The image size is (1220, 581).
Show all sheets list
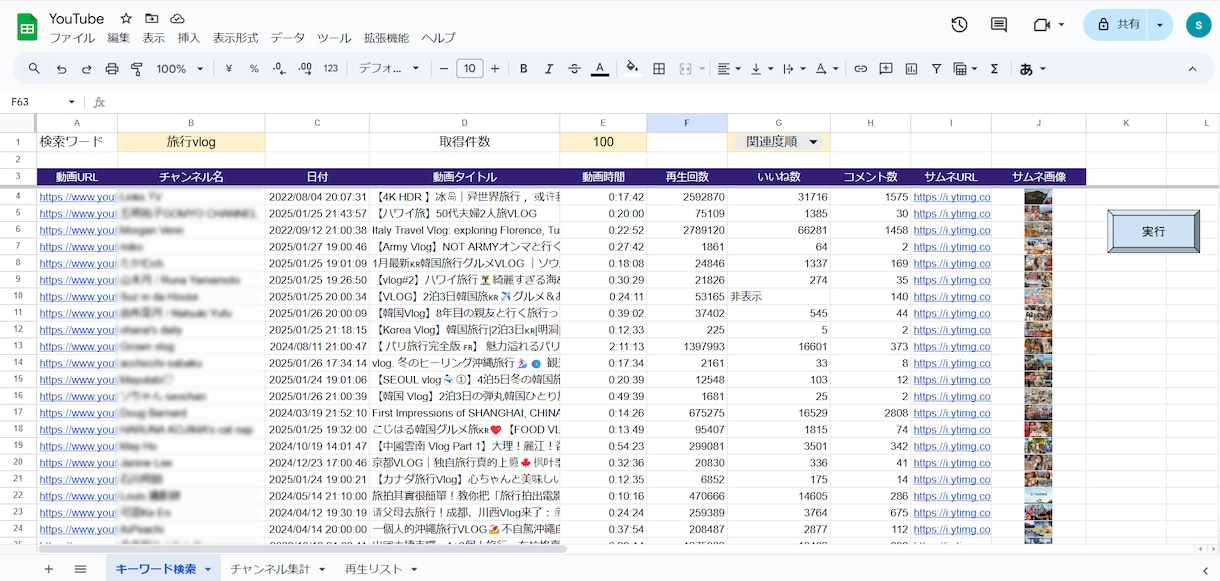pyautogui.click(x=81, y=569)
